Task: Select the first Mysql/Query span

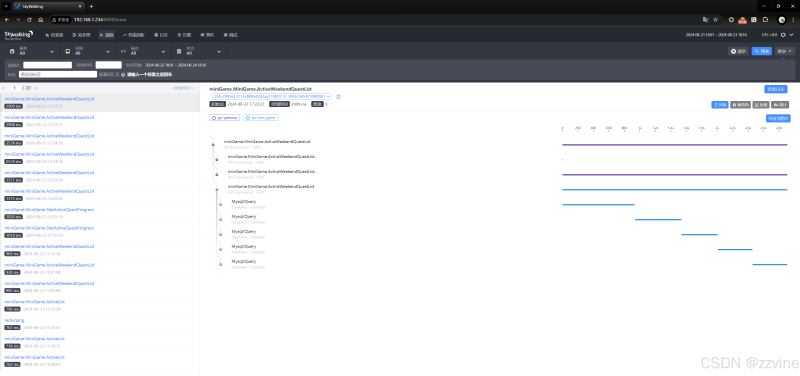Action: click(x=244, y=202)
